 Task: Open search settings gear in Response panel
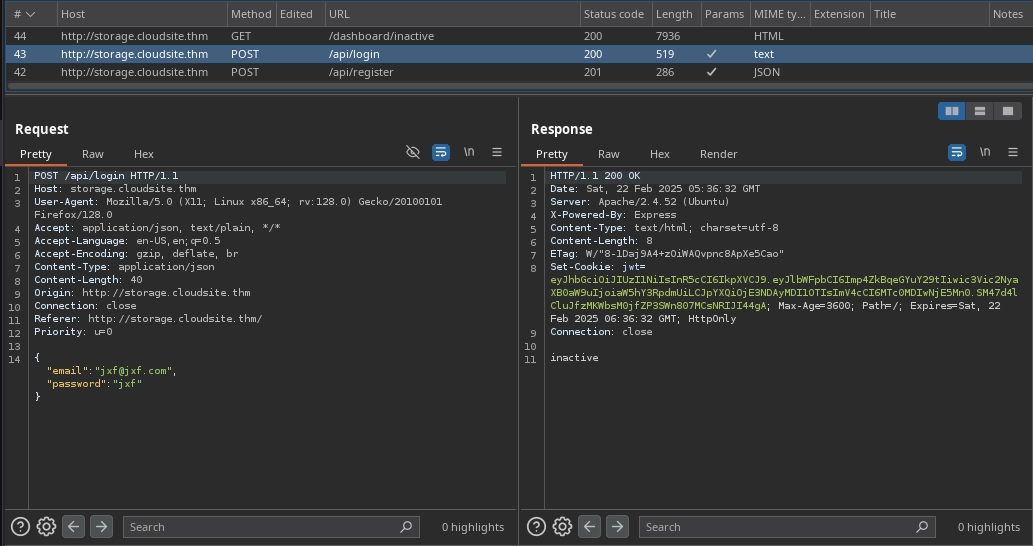[x=562, y=526]
